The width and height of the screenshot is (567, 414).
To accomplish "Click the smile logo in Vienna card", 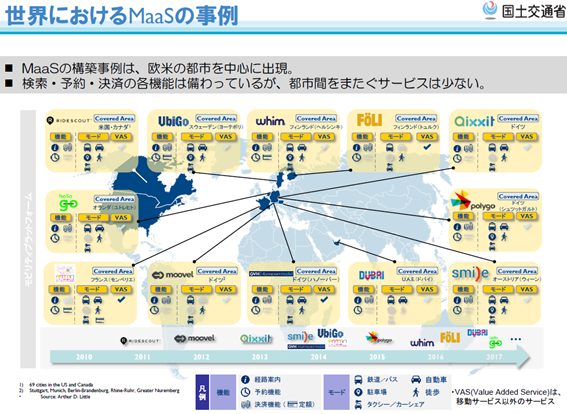I will (x=470, y=273).
